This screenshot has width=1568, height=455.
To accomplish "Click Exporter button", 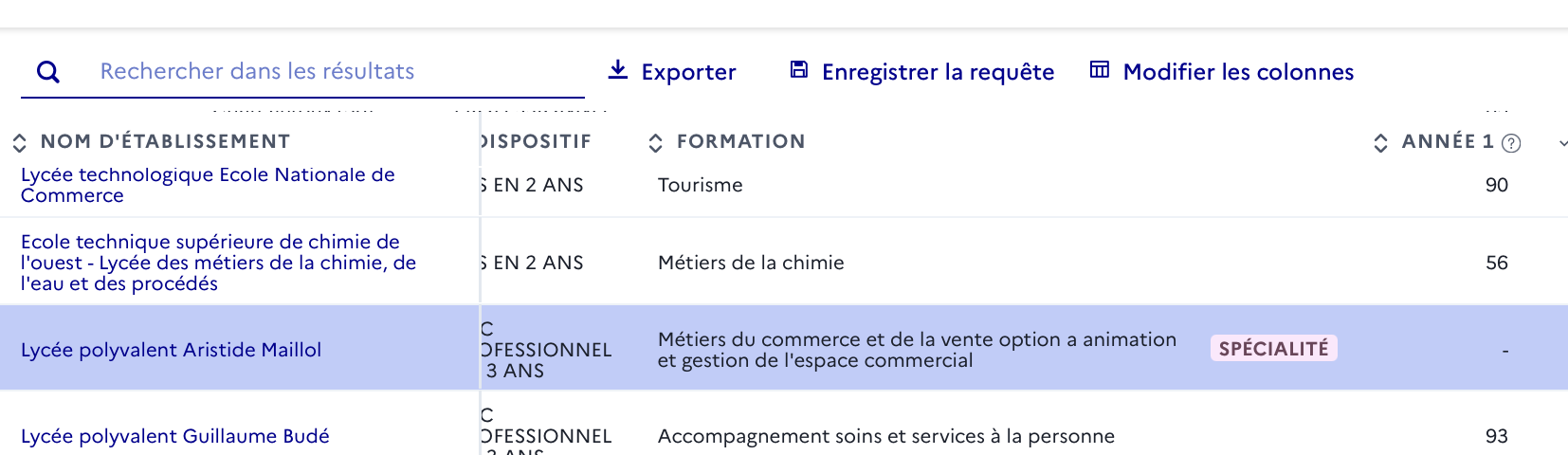I will coord(672,72).
